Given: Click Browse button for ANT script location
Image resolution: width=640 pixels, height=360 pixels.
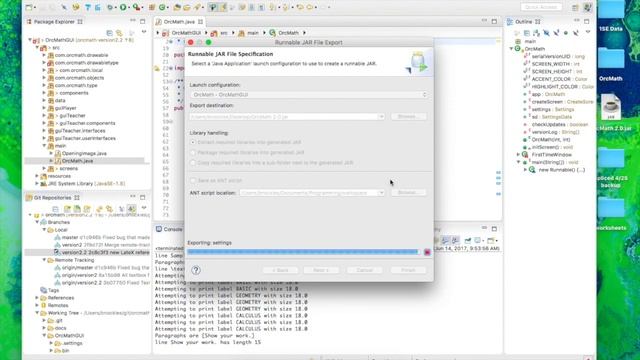Looking at the screenshot, I should pos(408,192).
